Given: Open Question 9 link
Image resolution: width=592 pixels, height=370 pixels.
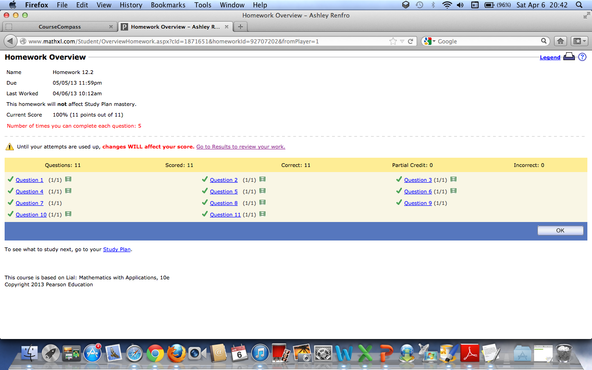Looking at the screenshot, I should tap(418, 203).
